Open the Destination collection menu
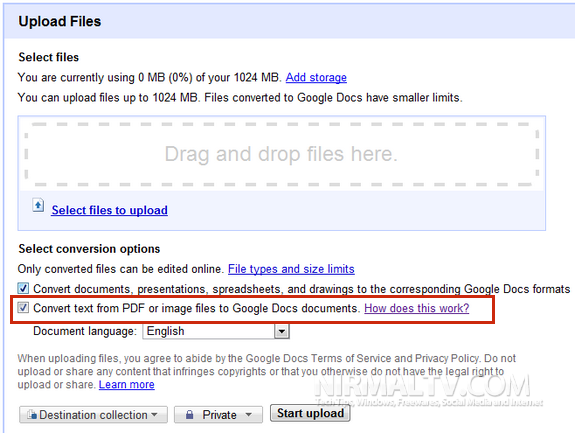The width and height of the screenshot is (575, 433). (94, 415)
